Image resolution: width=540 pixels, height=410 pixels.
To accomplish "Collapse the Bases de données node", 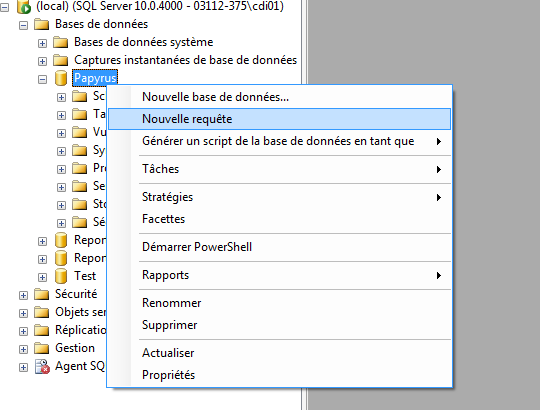I will tap(23, 25).
